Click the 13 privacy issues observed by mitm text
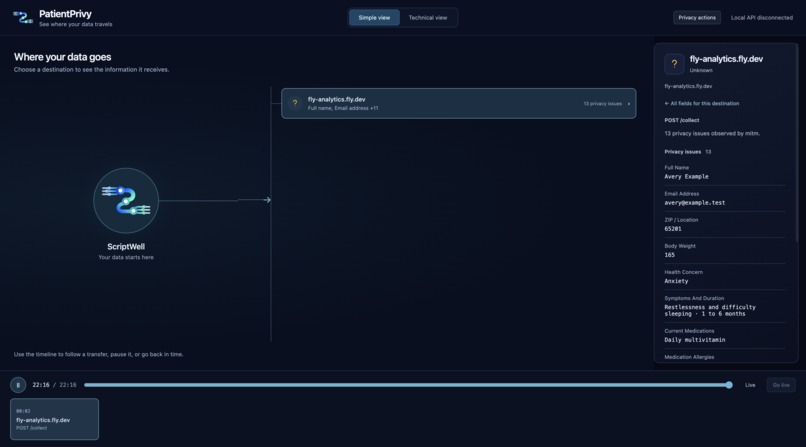The height and width of the screenshot is (447, 806). pyautogui.click(x=712, y=134)
